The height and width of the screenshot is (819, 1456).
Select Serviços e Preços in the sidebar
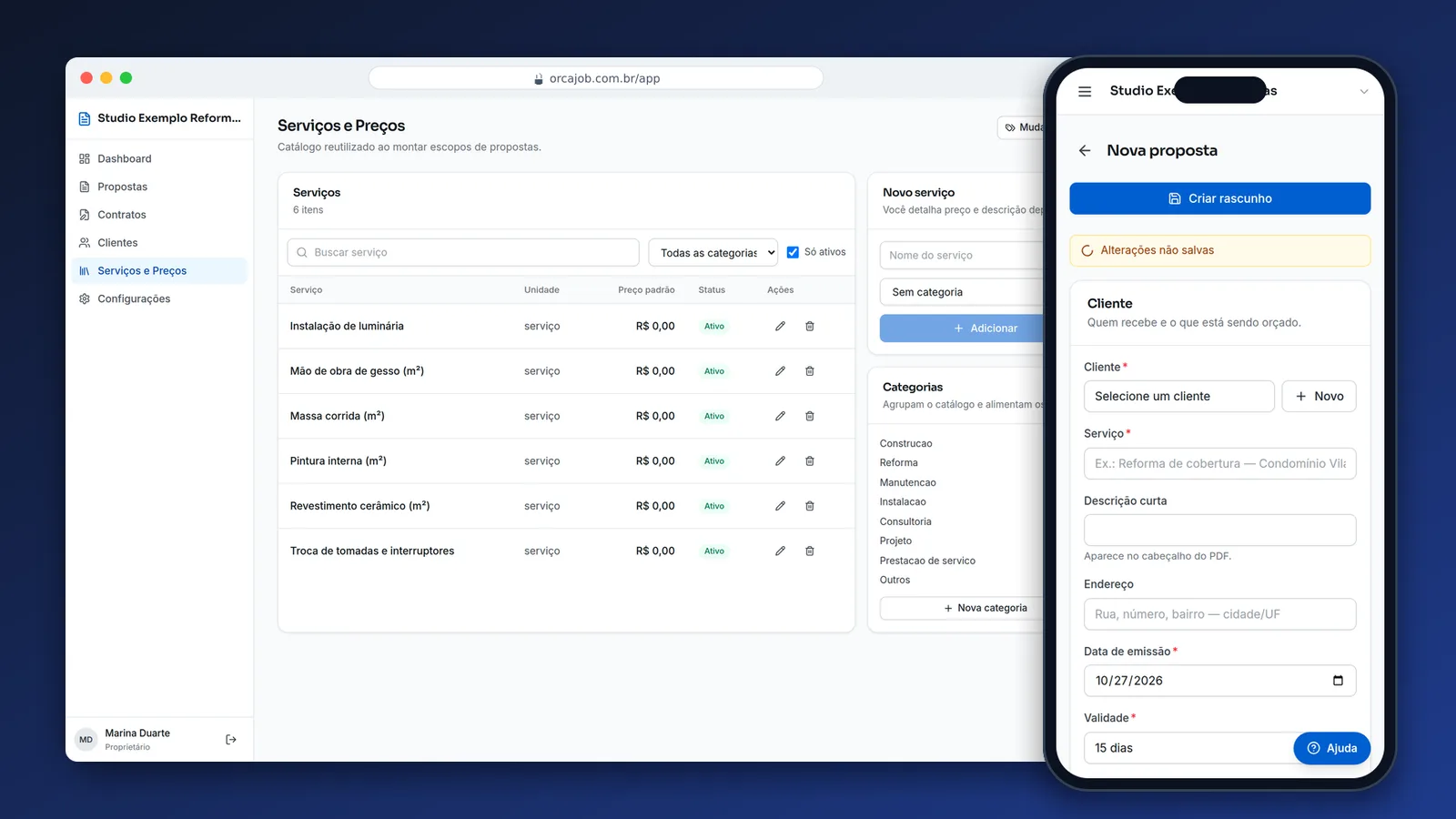[x=159, y=270]
